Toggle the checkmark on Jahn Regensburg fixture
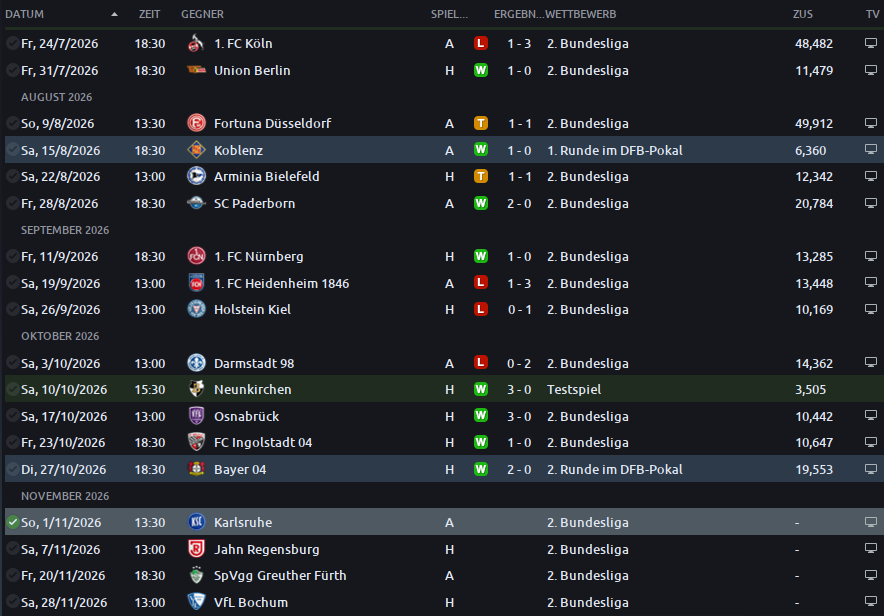This screenshot has height=616, width=884. point(12,549)
